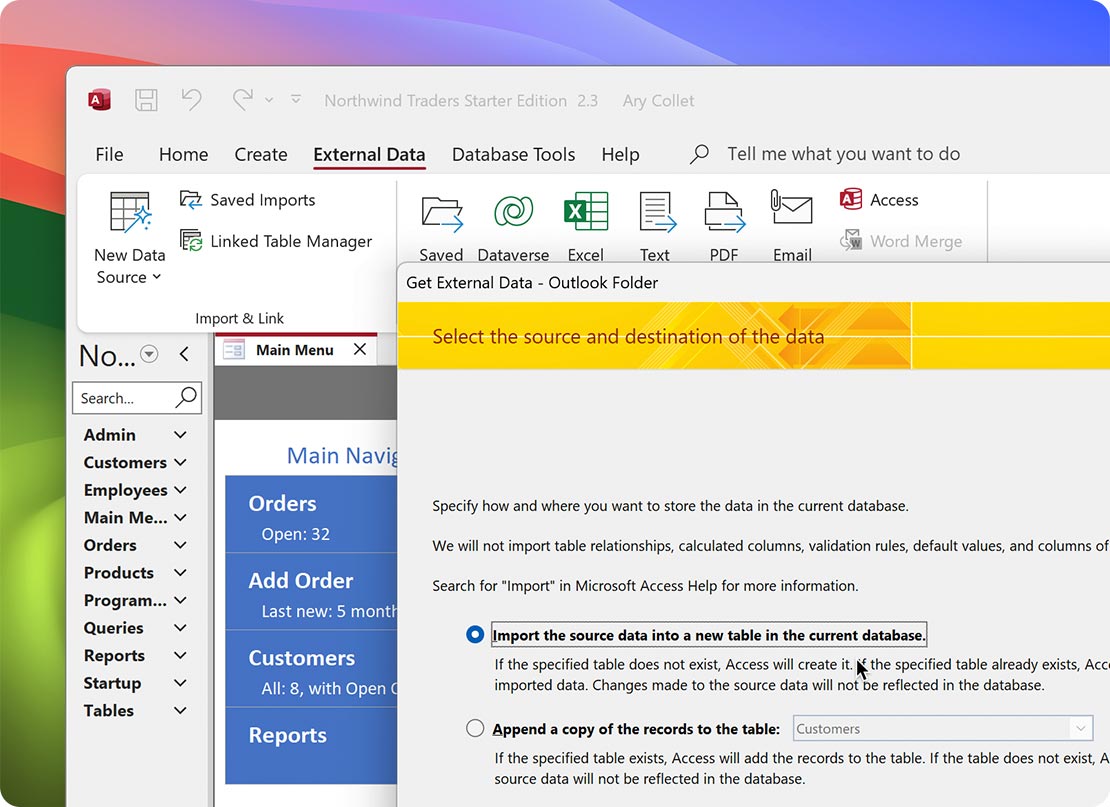Open the Customers table dropdown in dialog

1082,728
